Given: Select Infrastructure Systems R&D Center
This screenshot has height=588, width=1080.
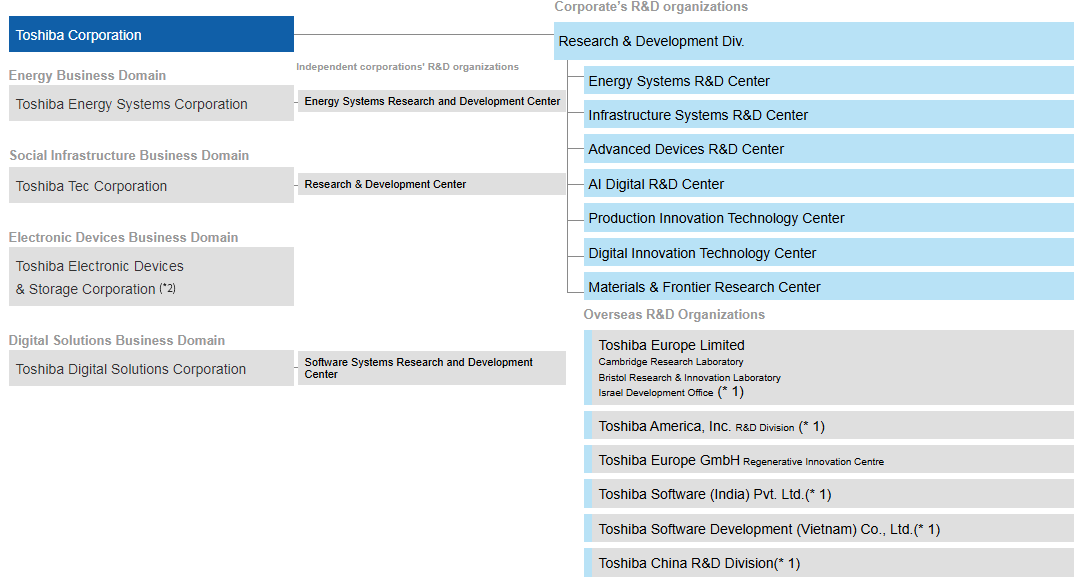Looking at the screenshot, I should tap(829, 115).
